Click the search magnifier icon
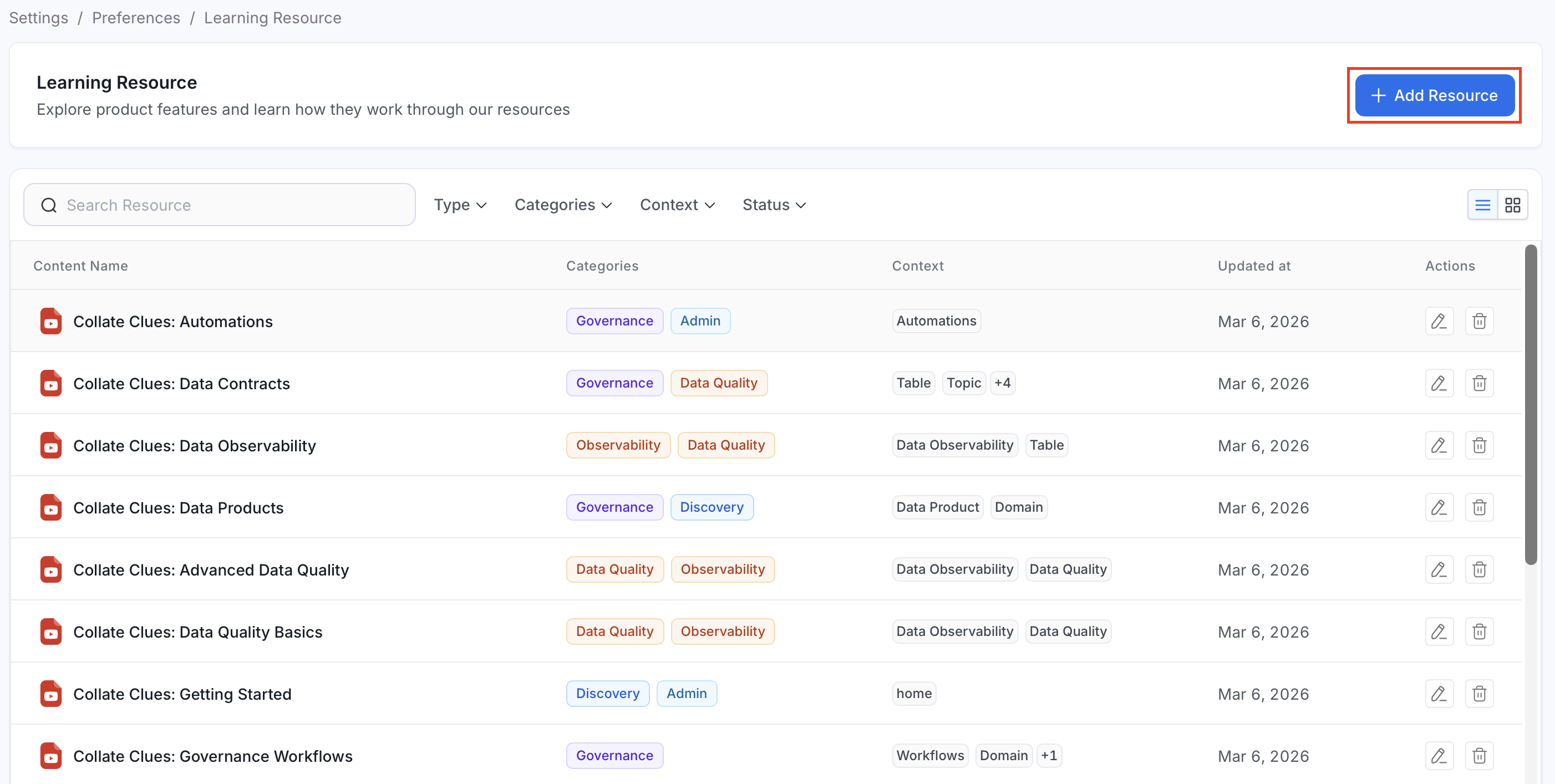1555x784 pixels. [49, 205]
